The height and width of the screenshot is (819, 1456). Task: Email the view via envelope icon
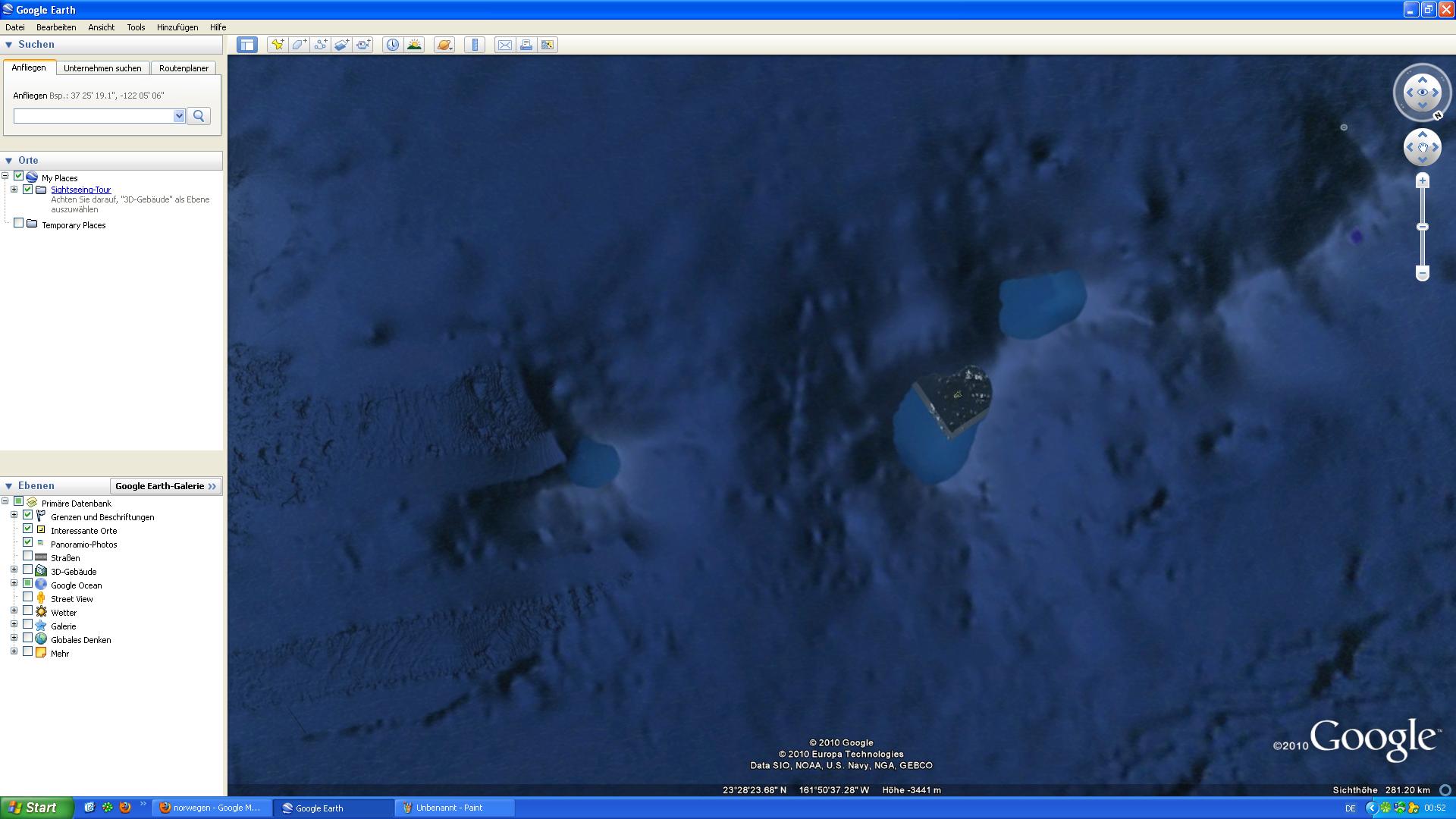[504, 45]
